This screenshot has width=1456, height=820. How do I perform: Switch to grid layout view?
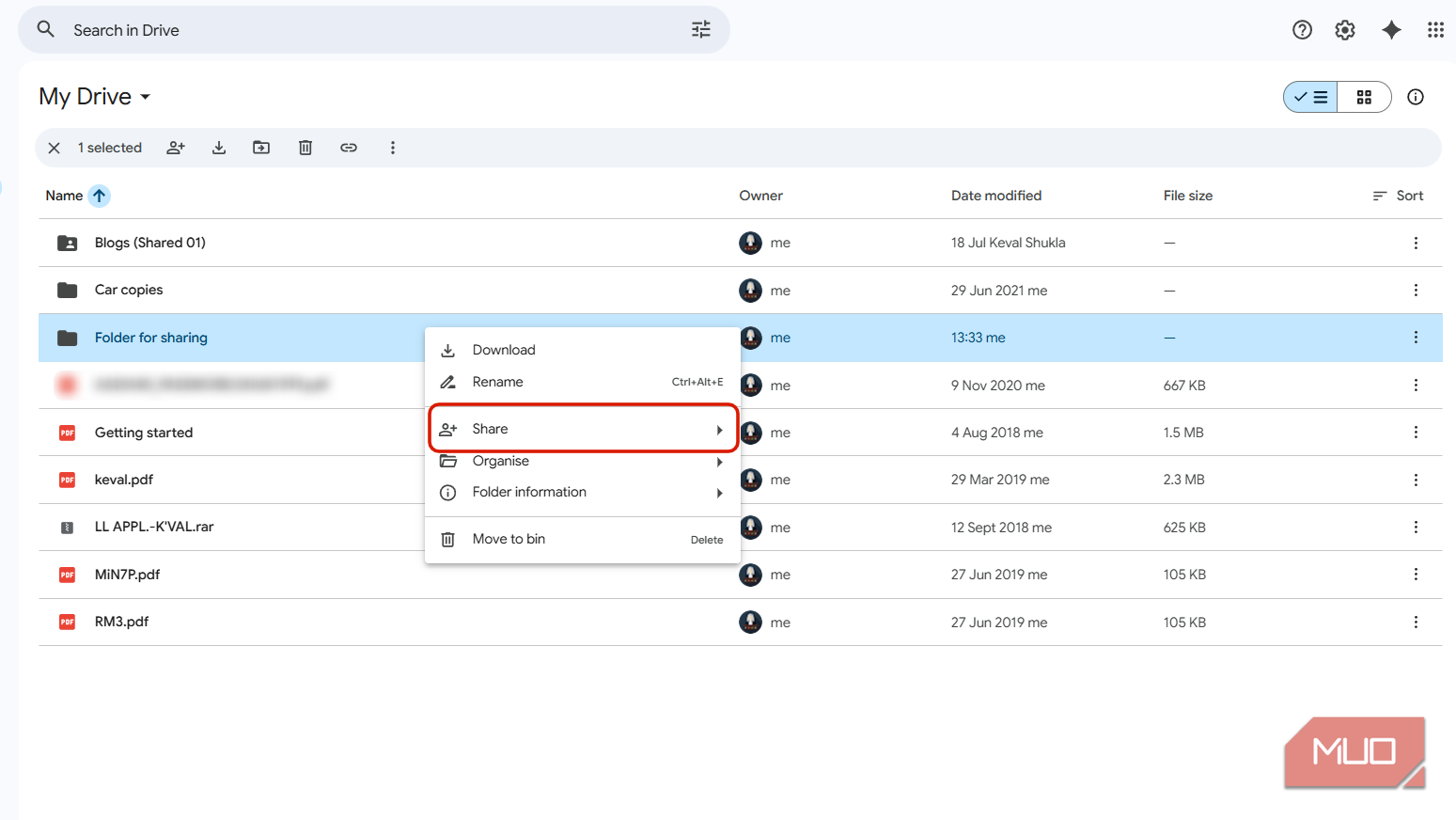tap(1364, 97)
